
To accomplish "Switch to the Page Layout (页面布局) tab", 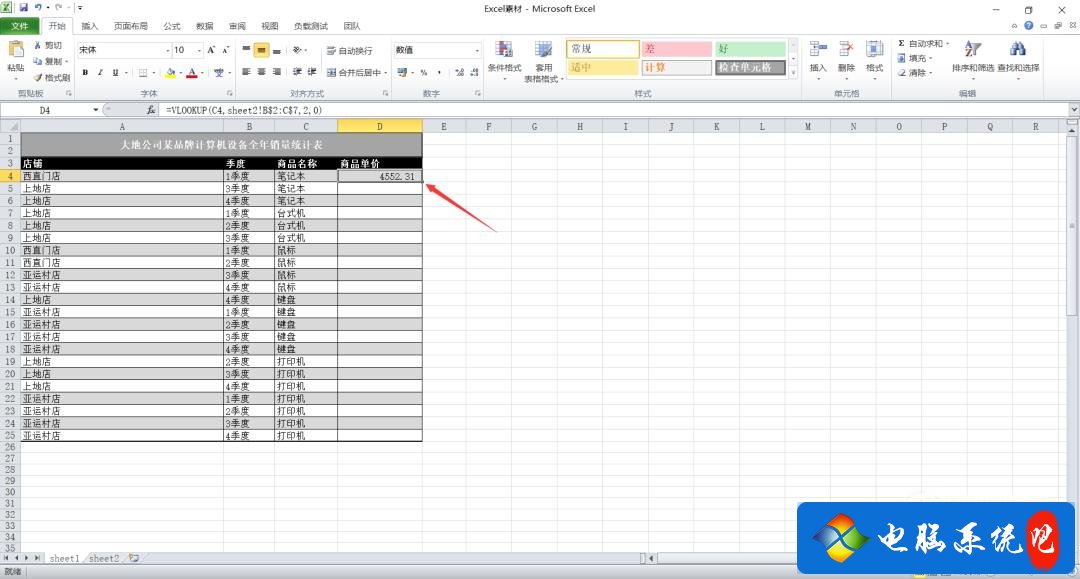I will (x=131, y=26).
